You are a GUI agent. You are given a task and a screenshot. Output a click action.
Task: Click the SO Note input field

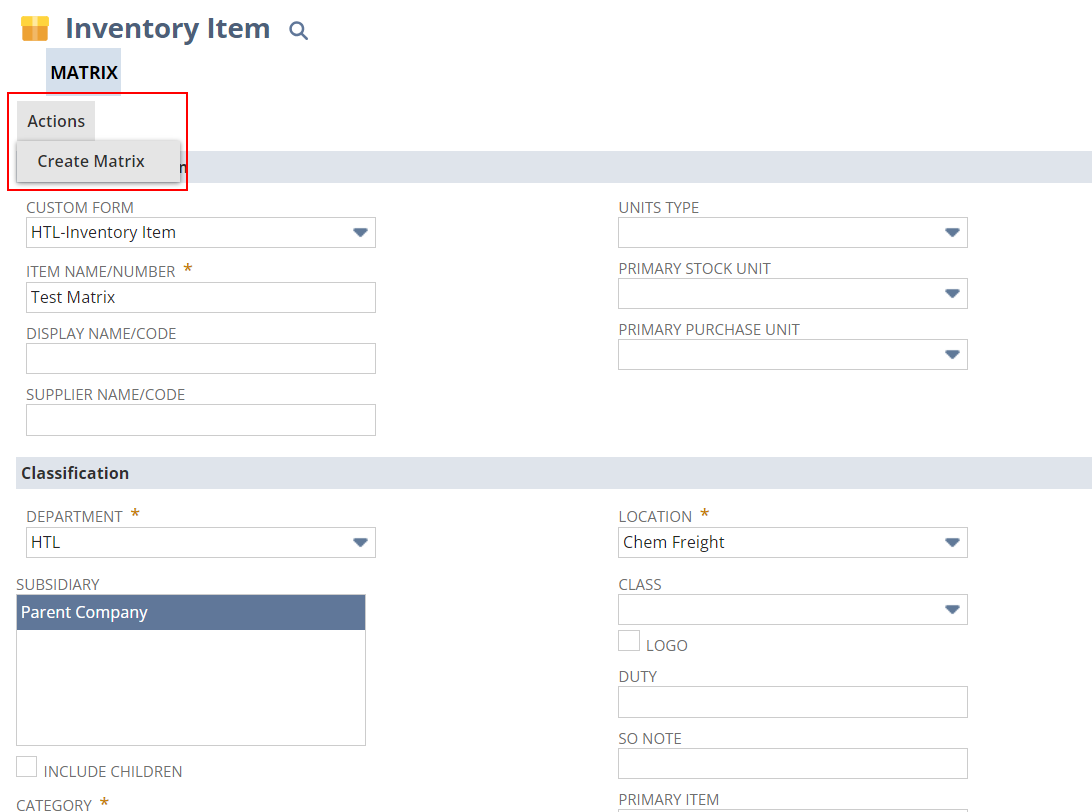[792, 764]
